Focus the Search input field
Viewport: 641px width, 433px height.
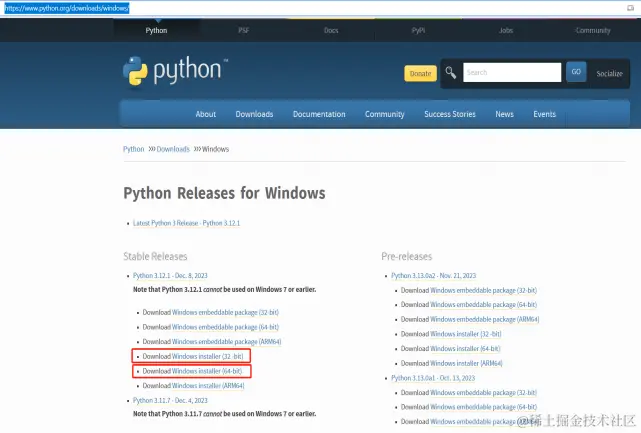click(x=512, y=72)
